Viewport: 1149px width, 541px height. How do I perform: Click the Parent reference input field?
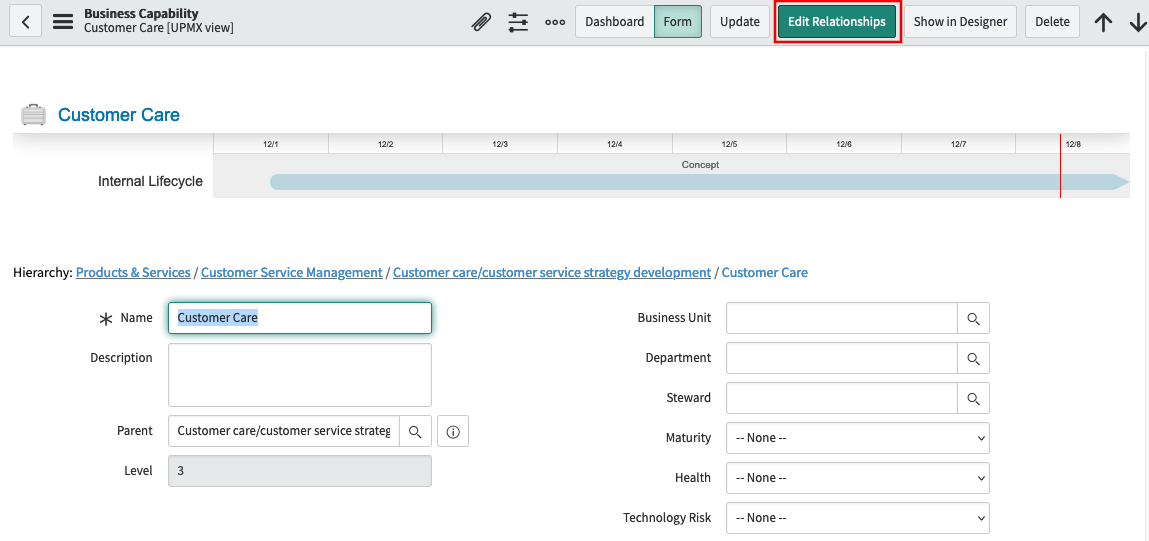click(284, 431)
